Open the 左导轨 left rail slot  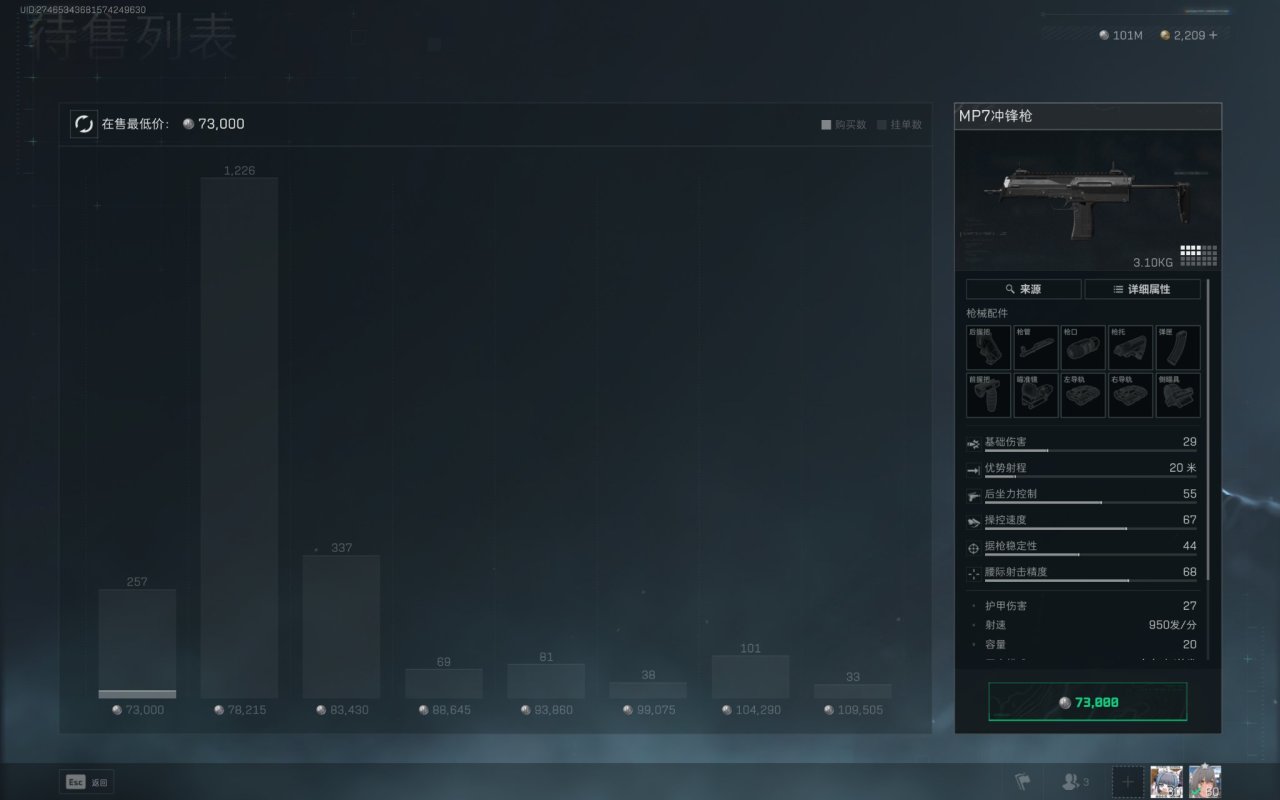coord(1084,395)
